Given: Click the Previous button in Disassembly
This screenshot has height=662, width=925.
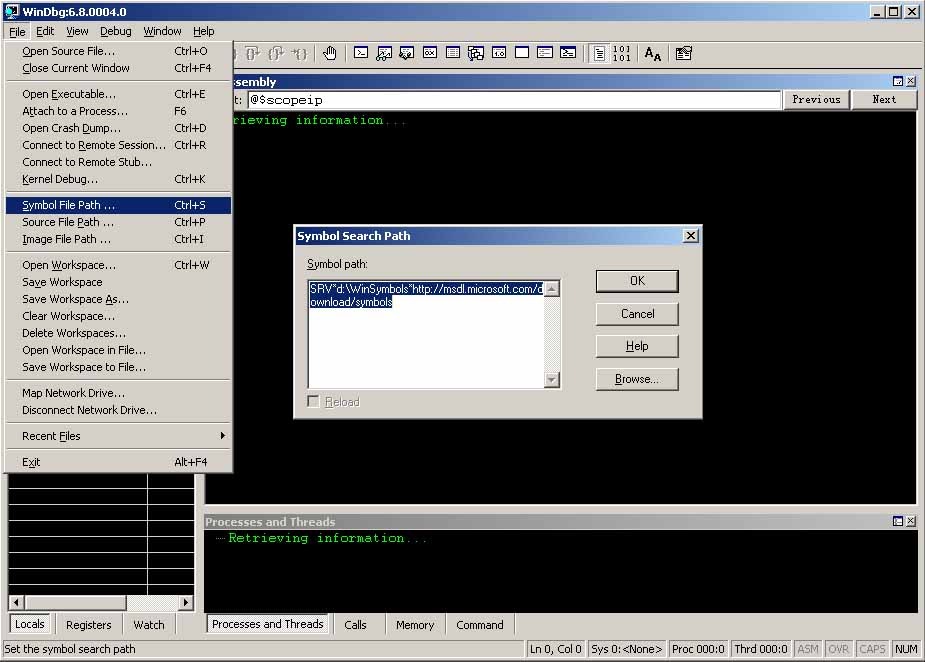Looking at the screenshot, I should pyautogui.click(x=816, y=100).
